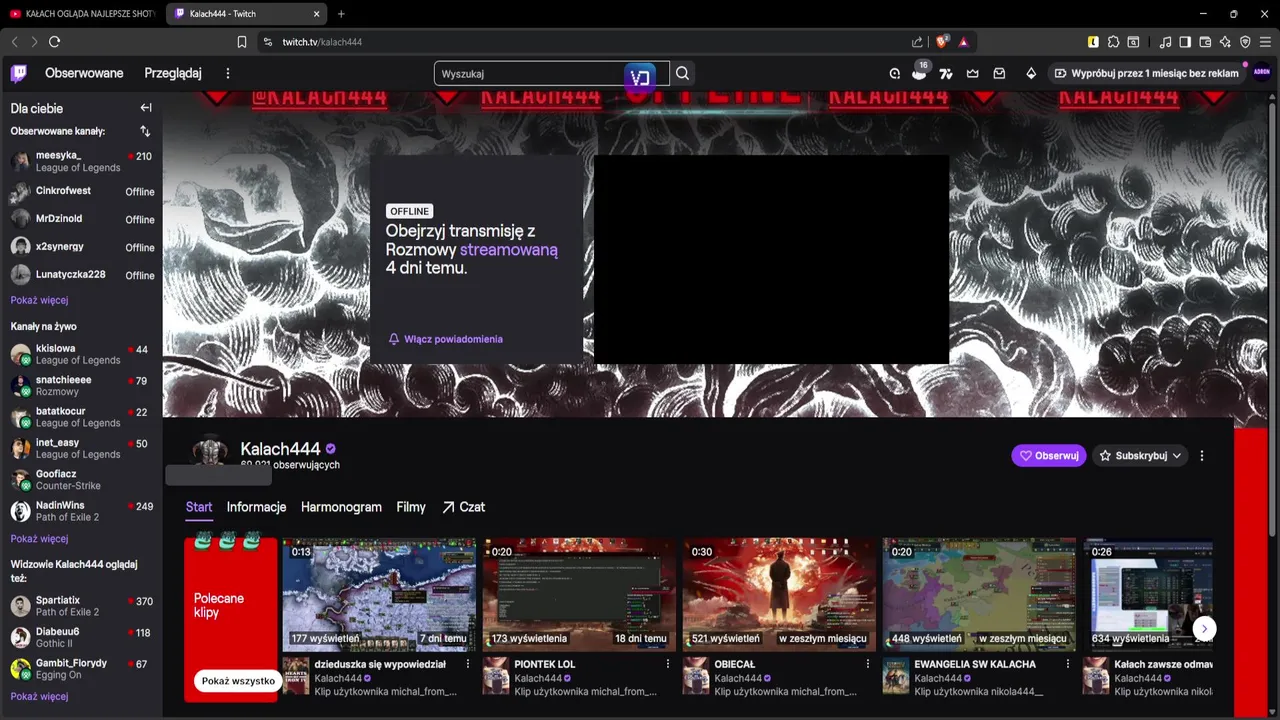The width and height of the screenshot is (1280, 720).
Task: Click the Twitch logo home icon
Action: 19,73
